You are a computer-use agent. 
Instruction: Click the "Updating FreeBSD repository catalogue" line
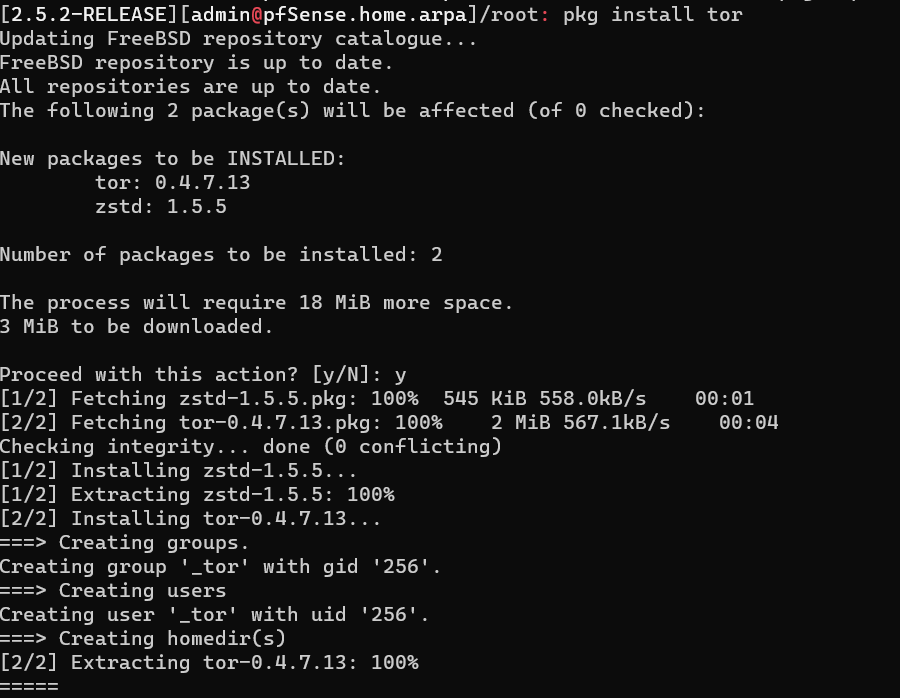pos(238,39)
